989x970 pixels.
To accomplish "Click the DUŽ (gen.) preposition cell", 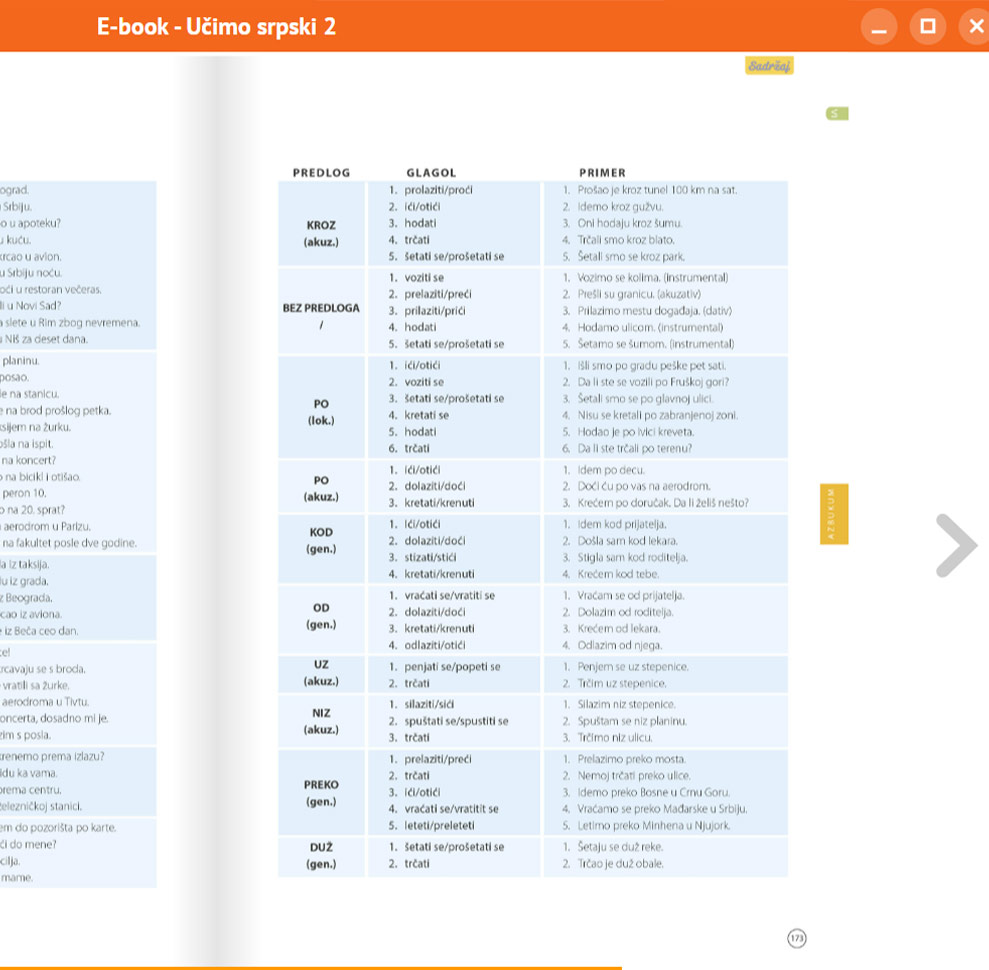I will tap(321, 855).
